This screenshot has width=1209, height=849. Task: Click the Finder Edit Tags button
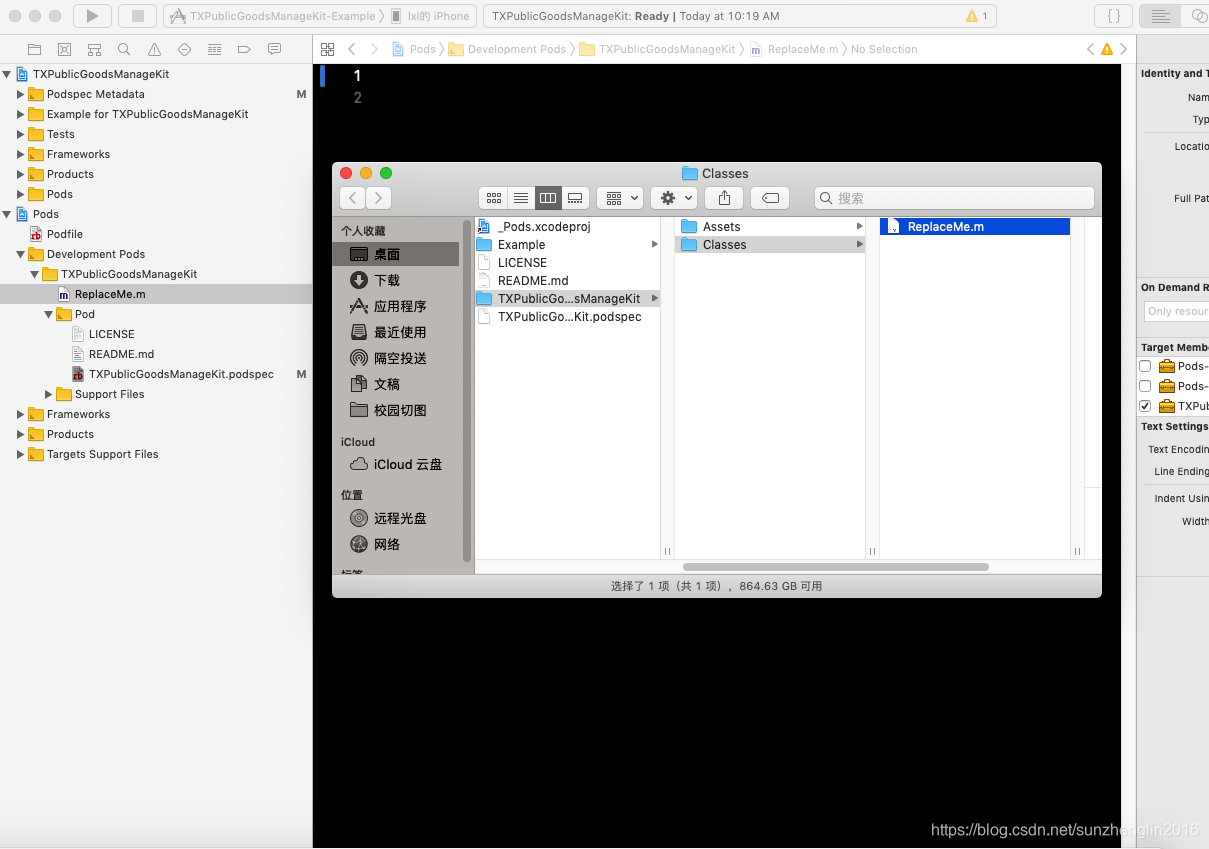(770, 198)
